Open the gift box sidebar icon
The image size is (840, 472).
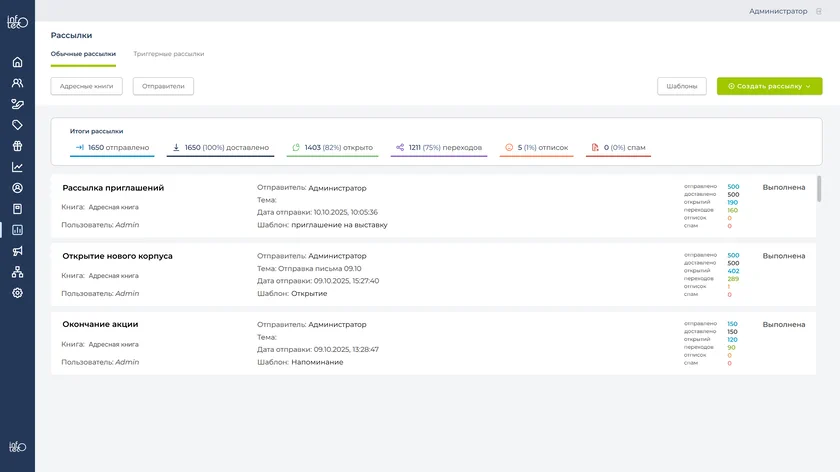[x=17, y=146]
